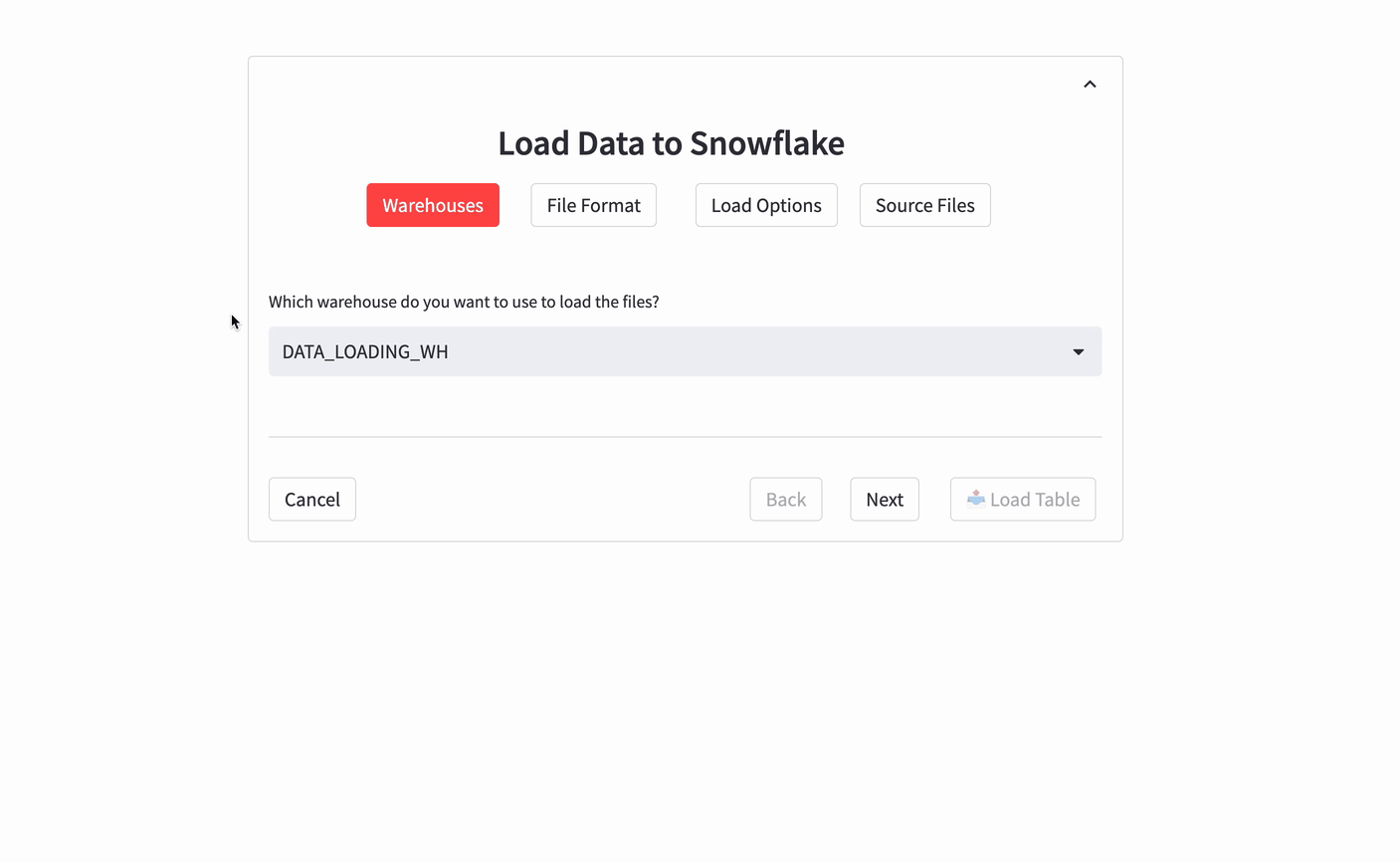
Task: Collapse the Load Data panel chevron
Action: tap(1090, 85)
